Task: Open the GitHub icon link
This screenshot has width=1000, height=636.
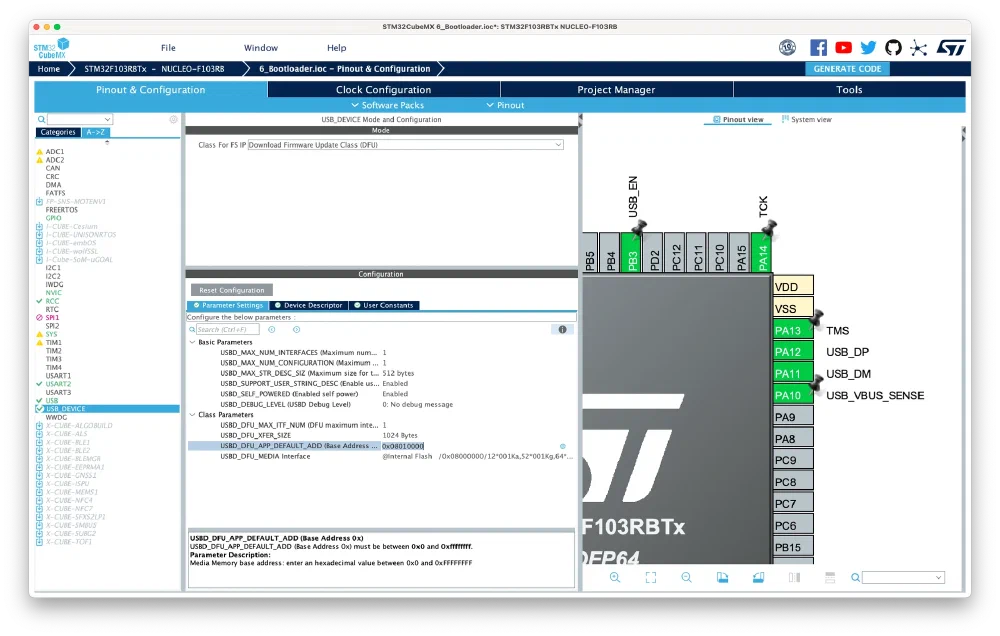Action: [x=893, y=47]
